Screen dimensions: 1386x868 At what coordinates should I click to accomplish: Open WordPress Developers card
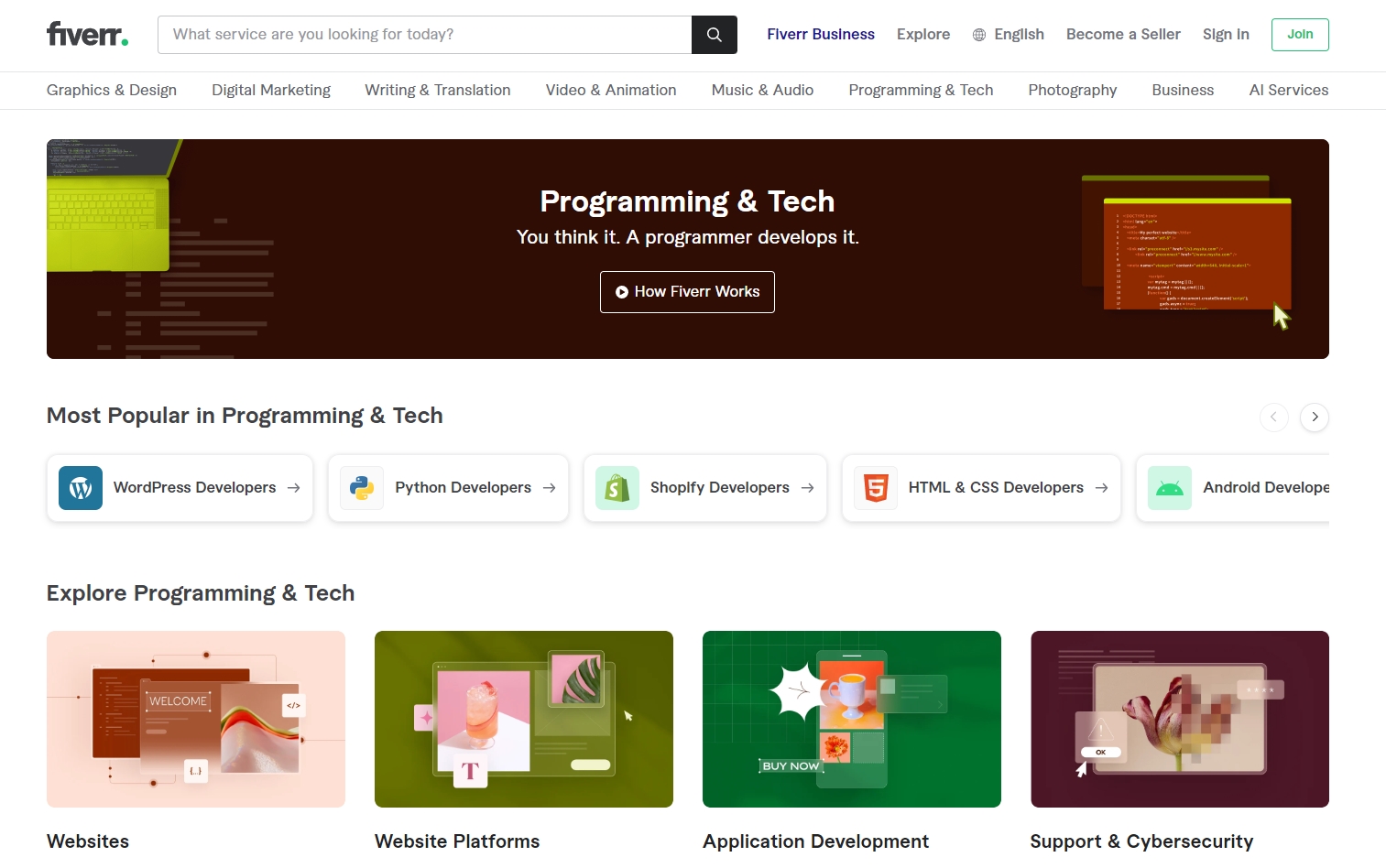(180, 488)
